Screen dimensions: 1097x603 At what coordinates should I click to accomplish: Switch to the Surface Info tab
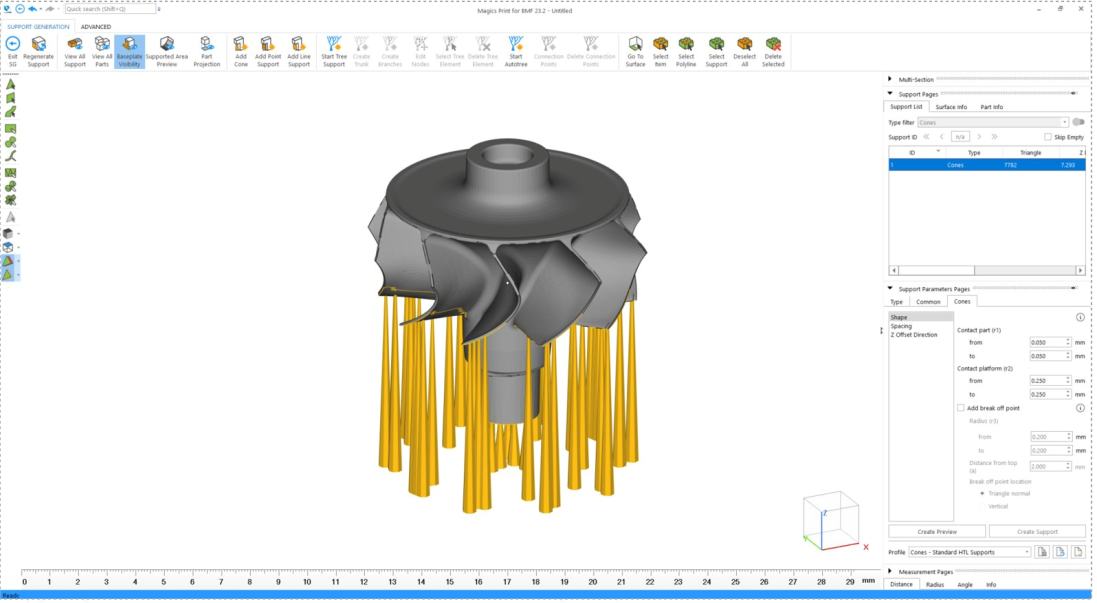[951, 107]
